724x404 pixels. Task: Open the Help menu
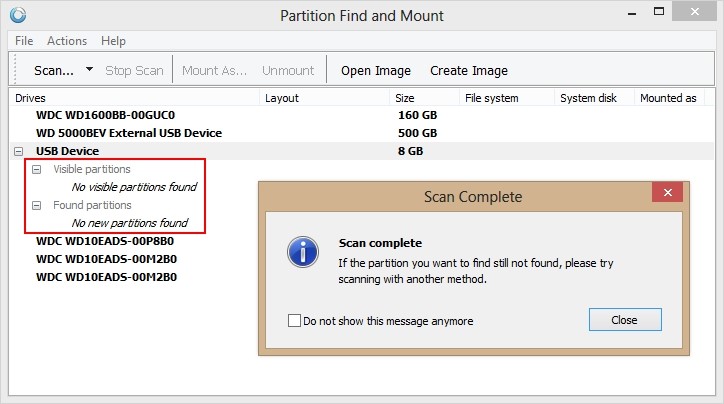click(x=113, y=41)
